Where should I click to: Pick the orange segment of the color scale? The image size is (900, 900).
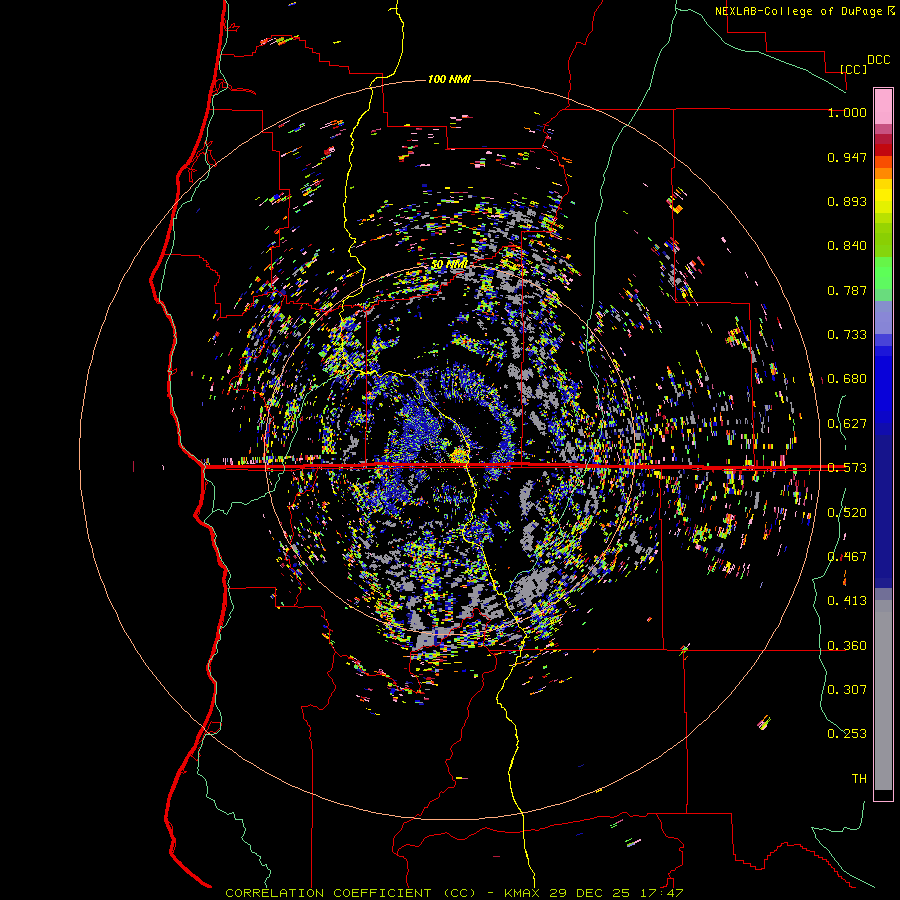[x=883, y=168]
